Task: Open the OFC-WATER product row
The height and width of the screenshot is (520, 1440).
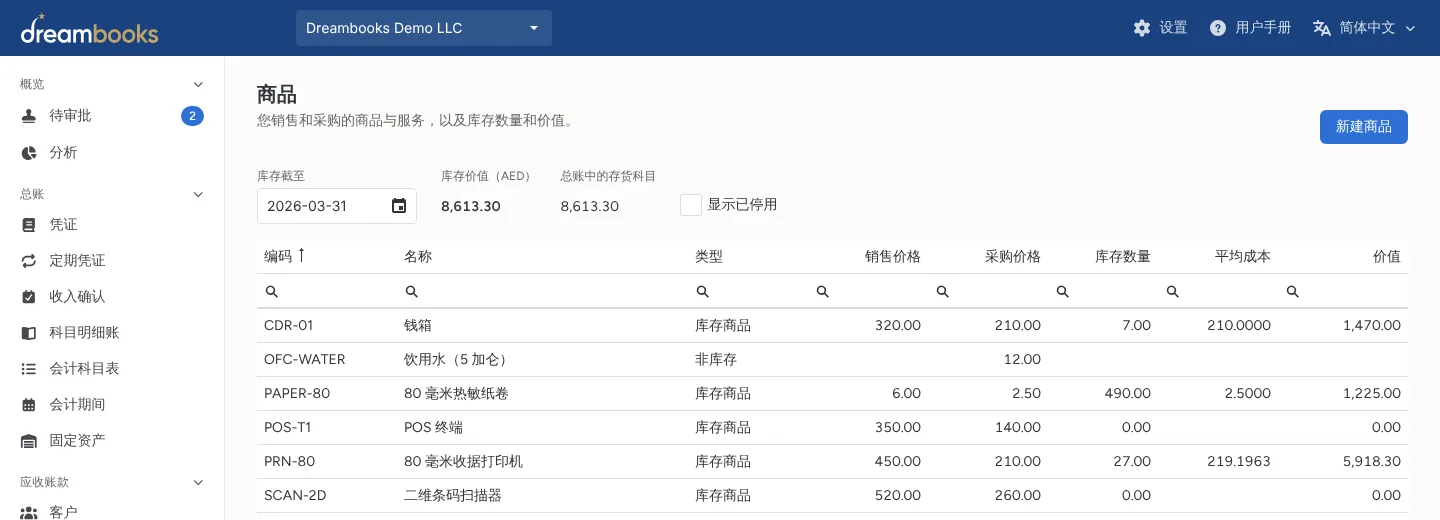Action: [832, 360]
